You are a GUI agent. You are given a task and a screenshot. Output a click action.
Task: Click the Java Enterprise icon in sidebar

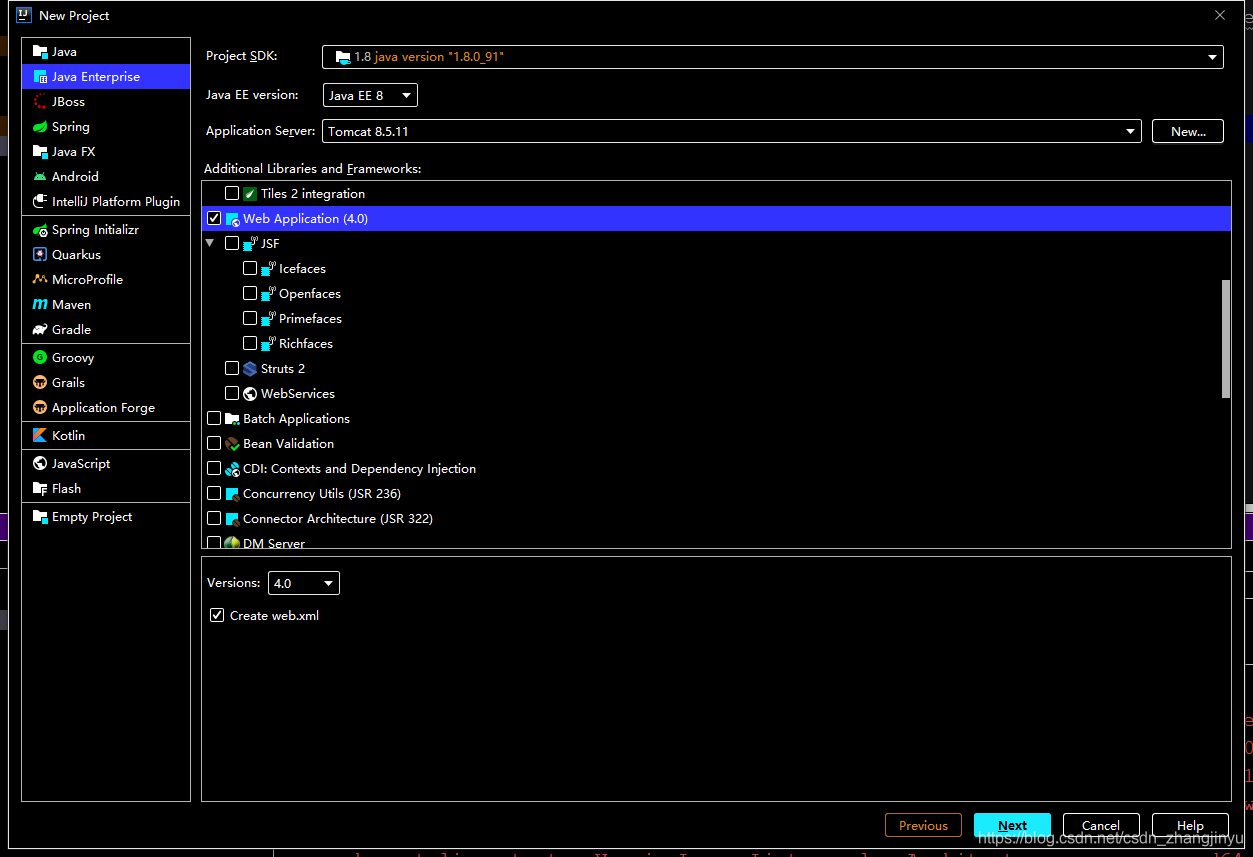(40, 77)
